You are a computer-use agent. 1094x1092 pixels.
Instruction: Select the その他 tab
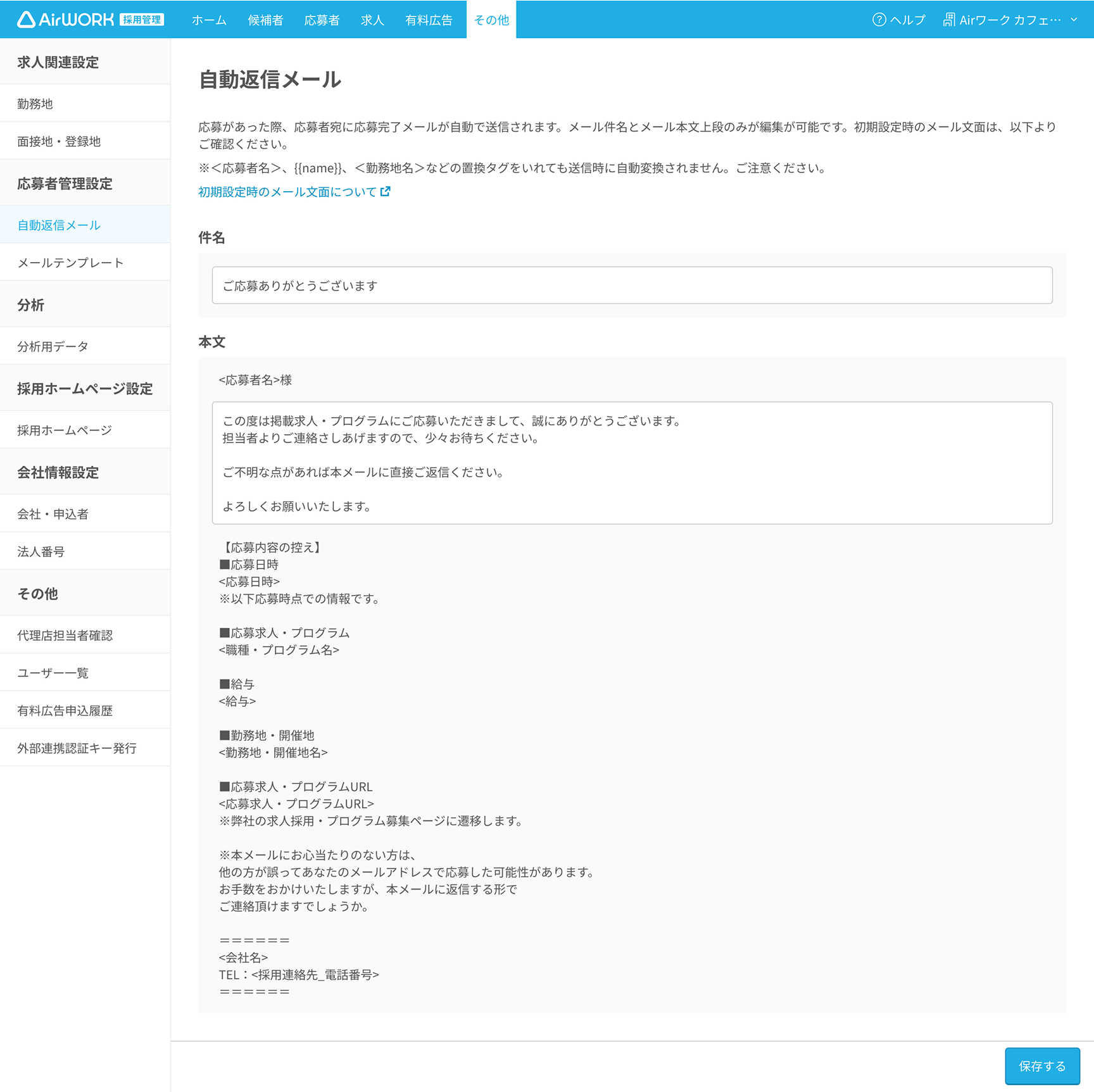491,20
